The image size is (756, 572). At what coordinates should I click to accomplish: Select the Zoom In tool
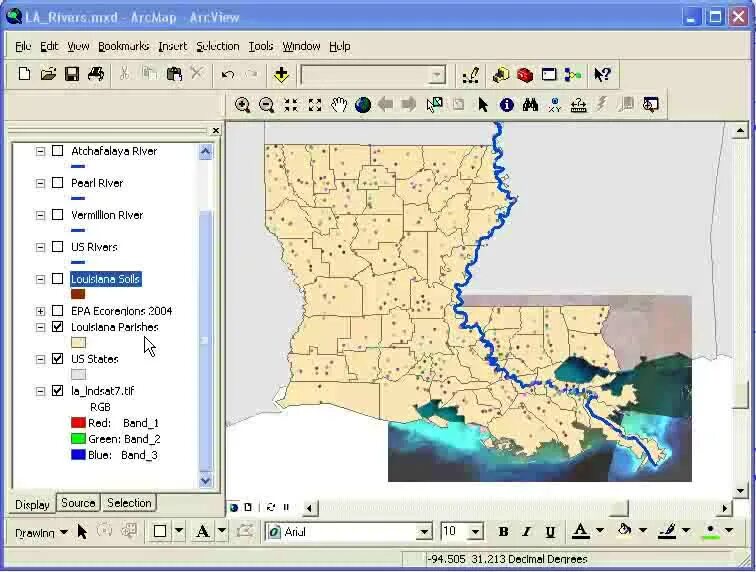pyautogui.click(x=243, y=105)
